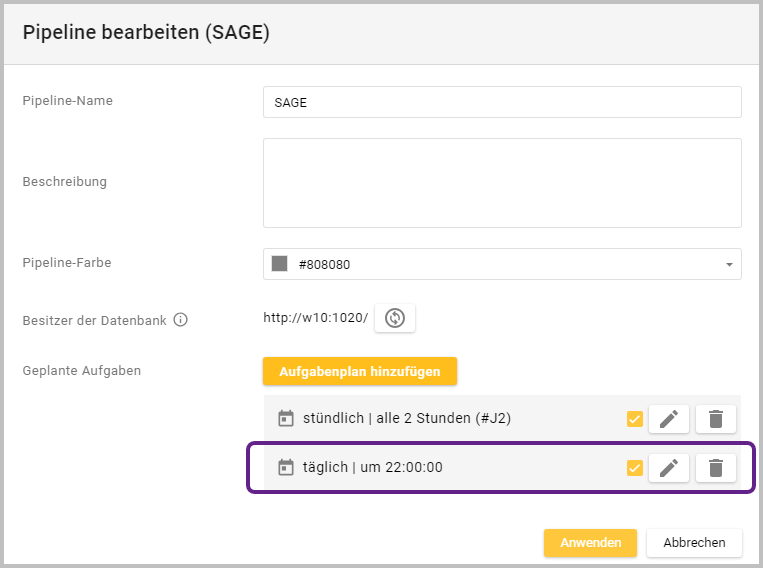Cancel the dialog with Abbrechen
This screenshot has width=763, height=568.
click(694, 543)
